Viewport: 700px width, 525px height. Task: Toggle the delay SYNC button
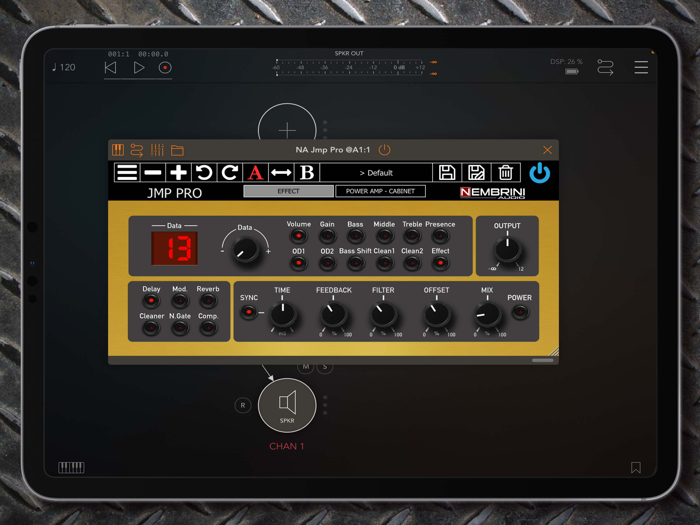click(249, 312)
